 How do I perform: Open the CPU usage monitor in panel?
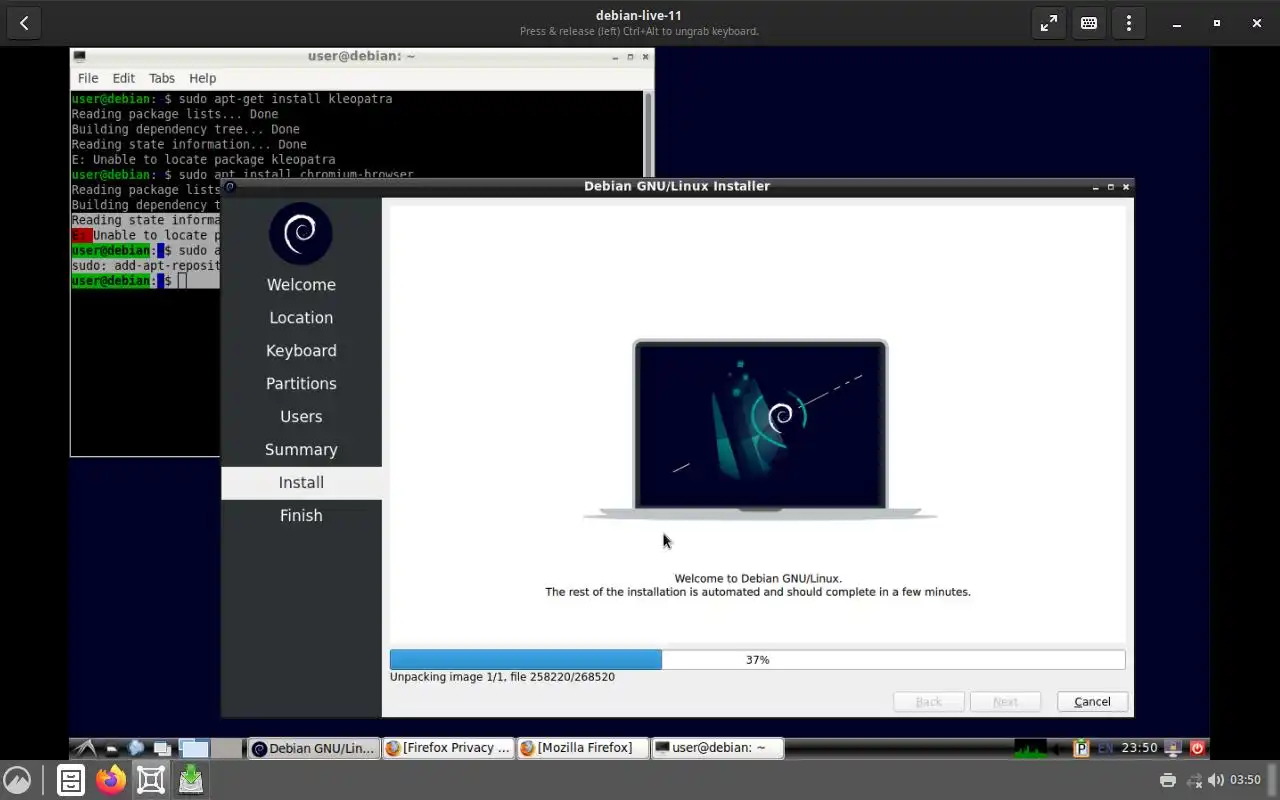click(x=1030, y=748)
